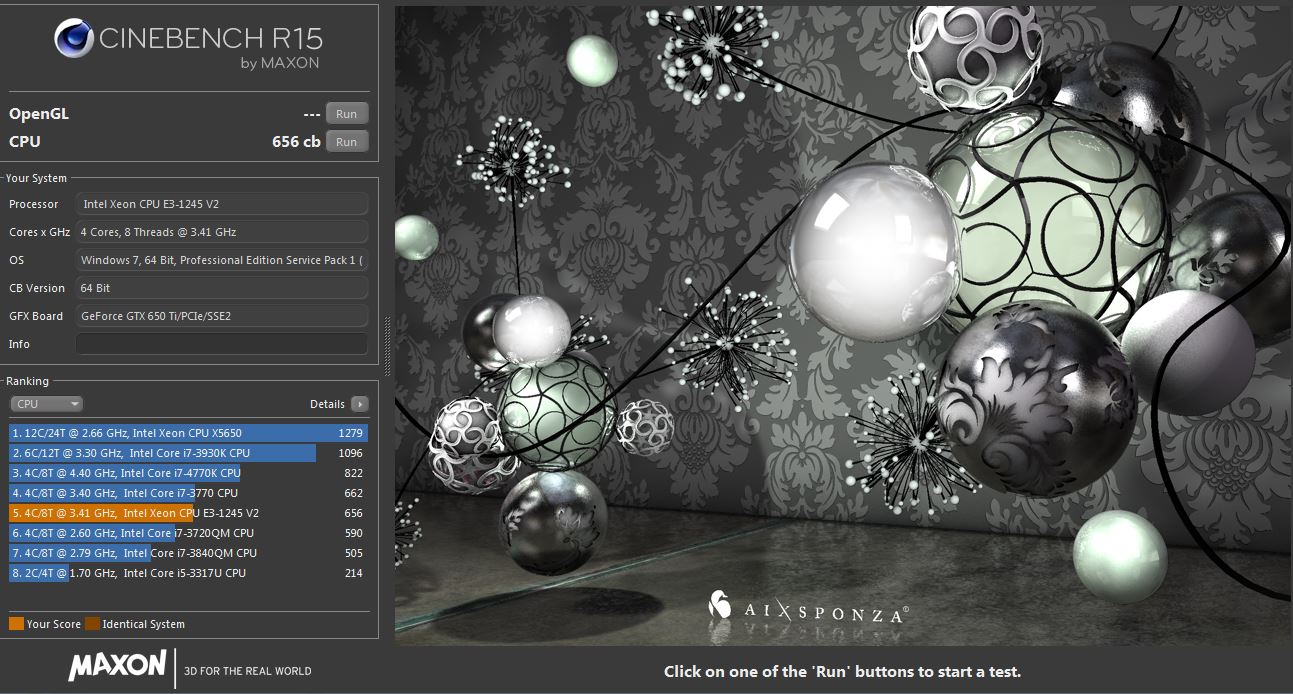Select the CB Version field 64 Bit
Image resolution: width=1293 pixels, height=694 pixels.
point(222,288)
